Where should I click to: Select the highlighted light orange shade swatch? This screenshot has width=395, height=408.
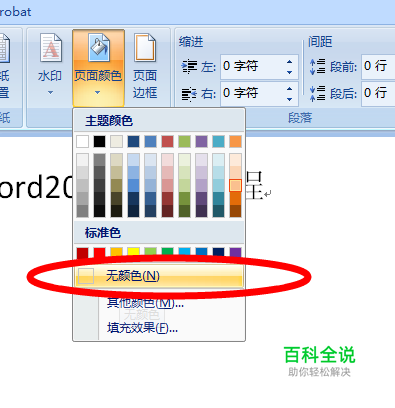click(235, 185)
